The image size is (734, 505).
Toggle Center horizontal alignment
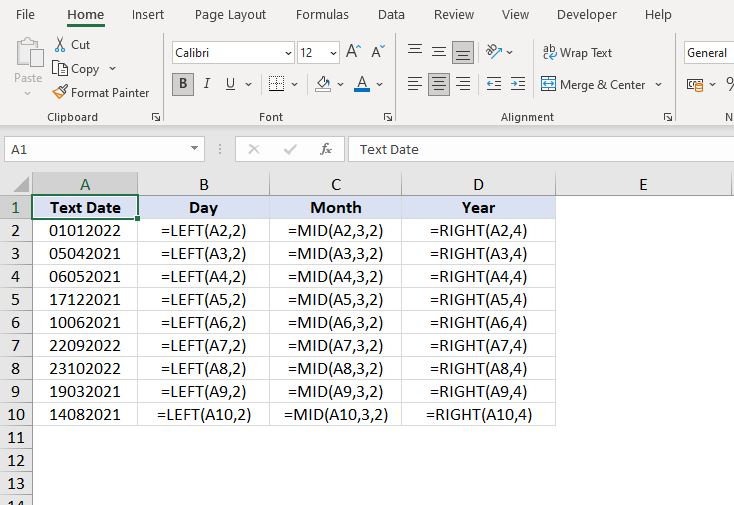click(439, 84)
